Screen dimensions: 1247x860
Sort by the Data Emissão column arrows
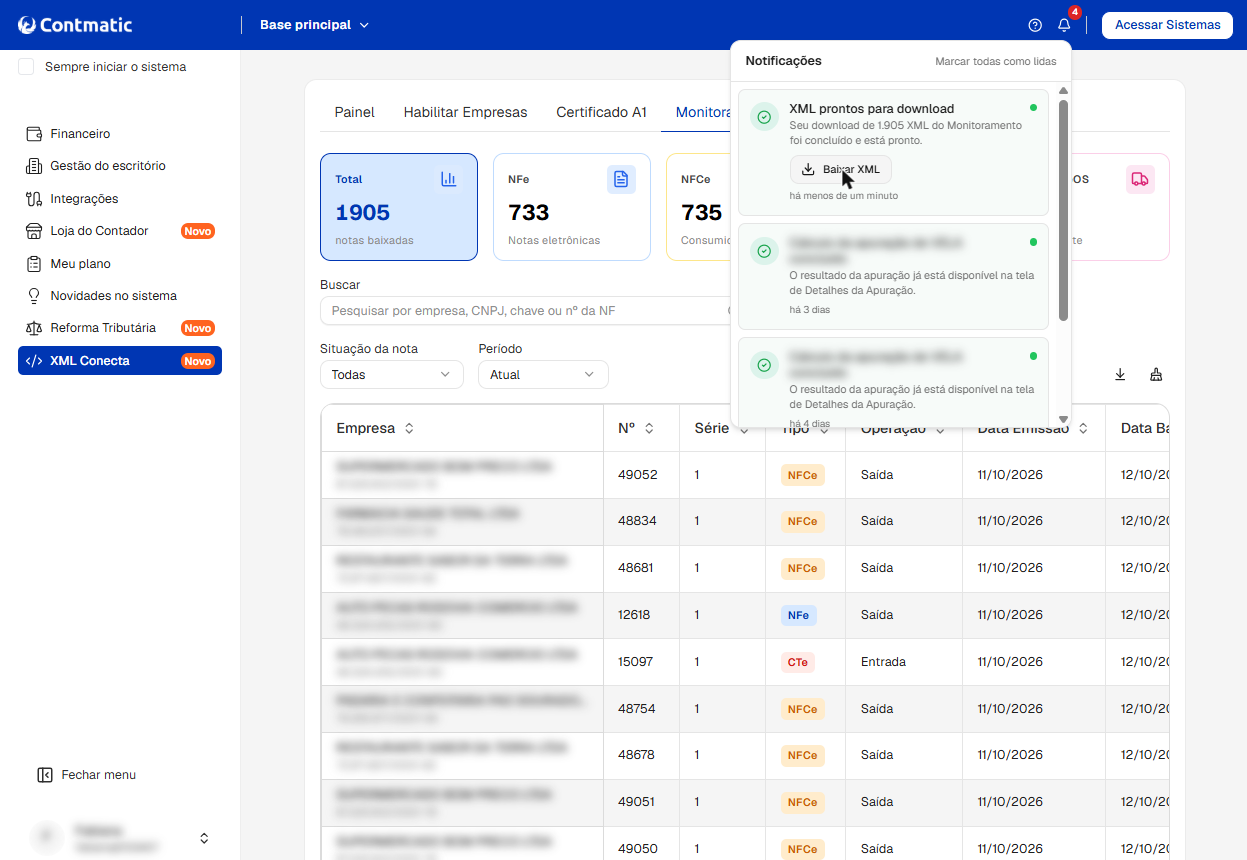pyautogui.click(x=1083, y=428)
